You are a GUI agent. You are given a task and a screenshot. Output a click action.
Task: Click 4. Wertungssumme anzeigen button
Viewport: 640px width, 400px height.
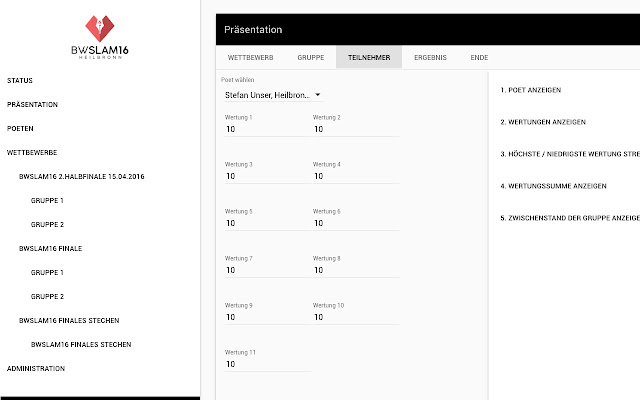(x=553, y=186)
